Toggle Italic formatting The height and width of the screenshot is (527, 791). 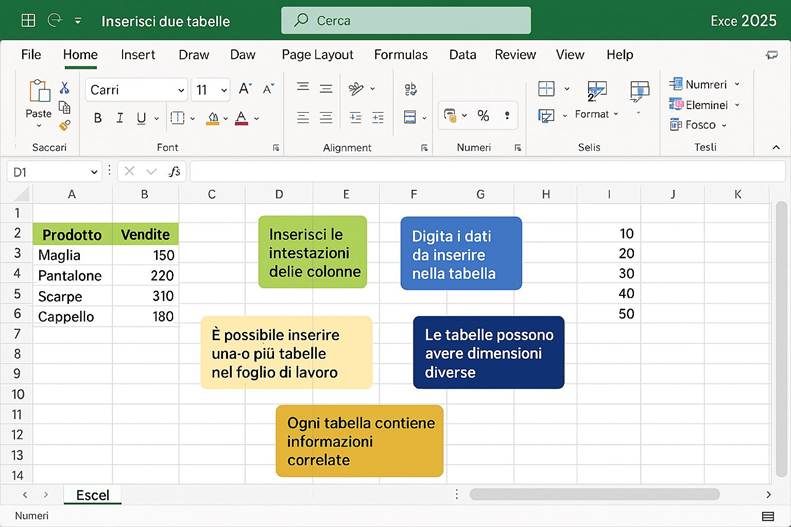point(120,118)
